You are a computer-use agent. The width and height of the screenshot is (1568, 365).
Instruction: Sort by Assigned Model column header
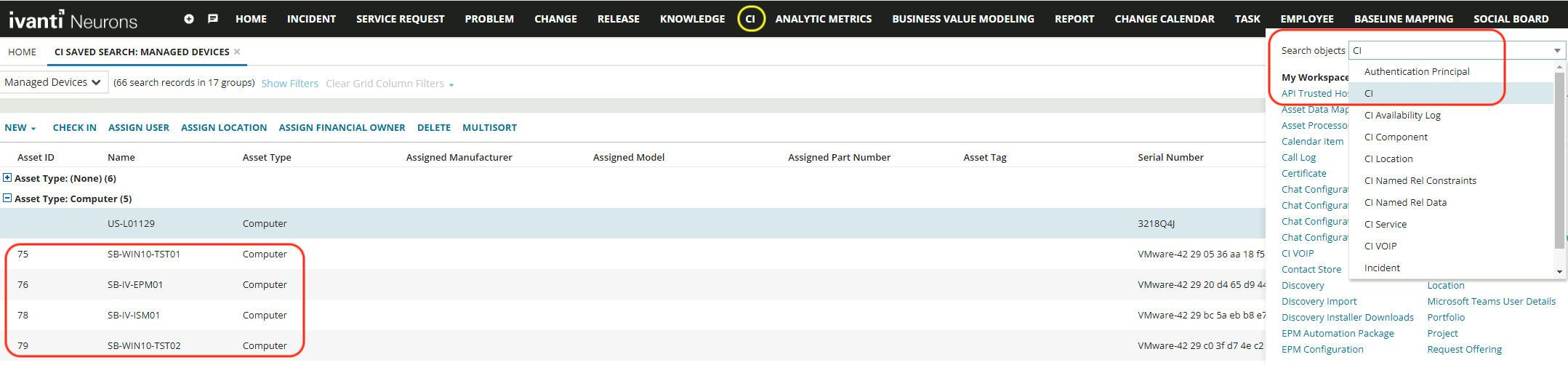[x=629, y=157]
